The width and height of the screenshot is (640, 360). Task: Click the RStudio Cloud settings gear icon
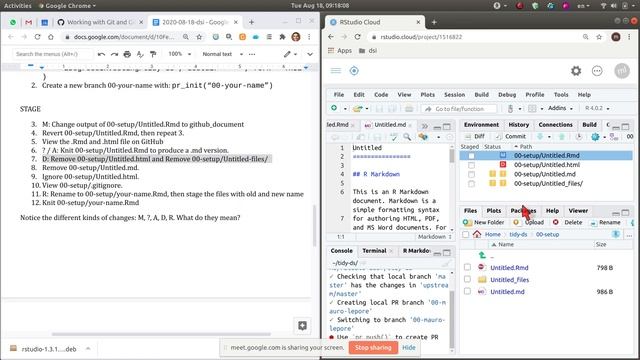576,71
